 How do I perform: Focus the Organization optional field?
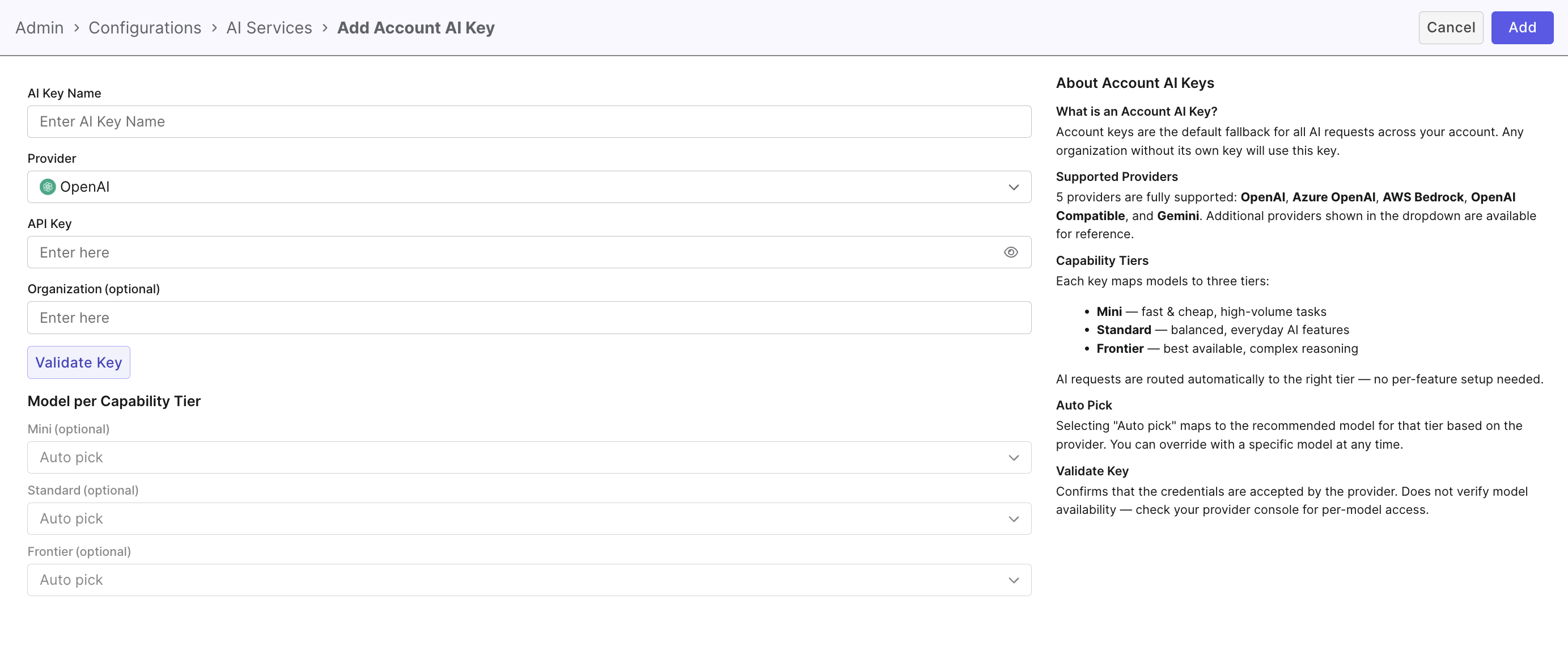point(529,318)
